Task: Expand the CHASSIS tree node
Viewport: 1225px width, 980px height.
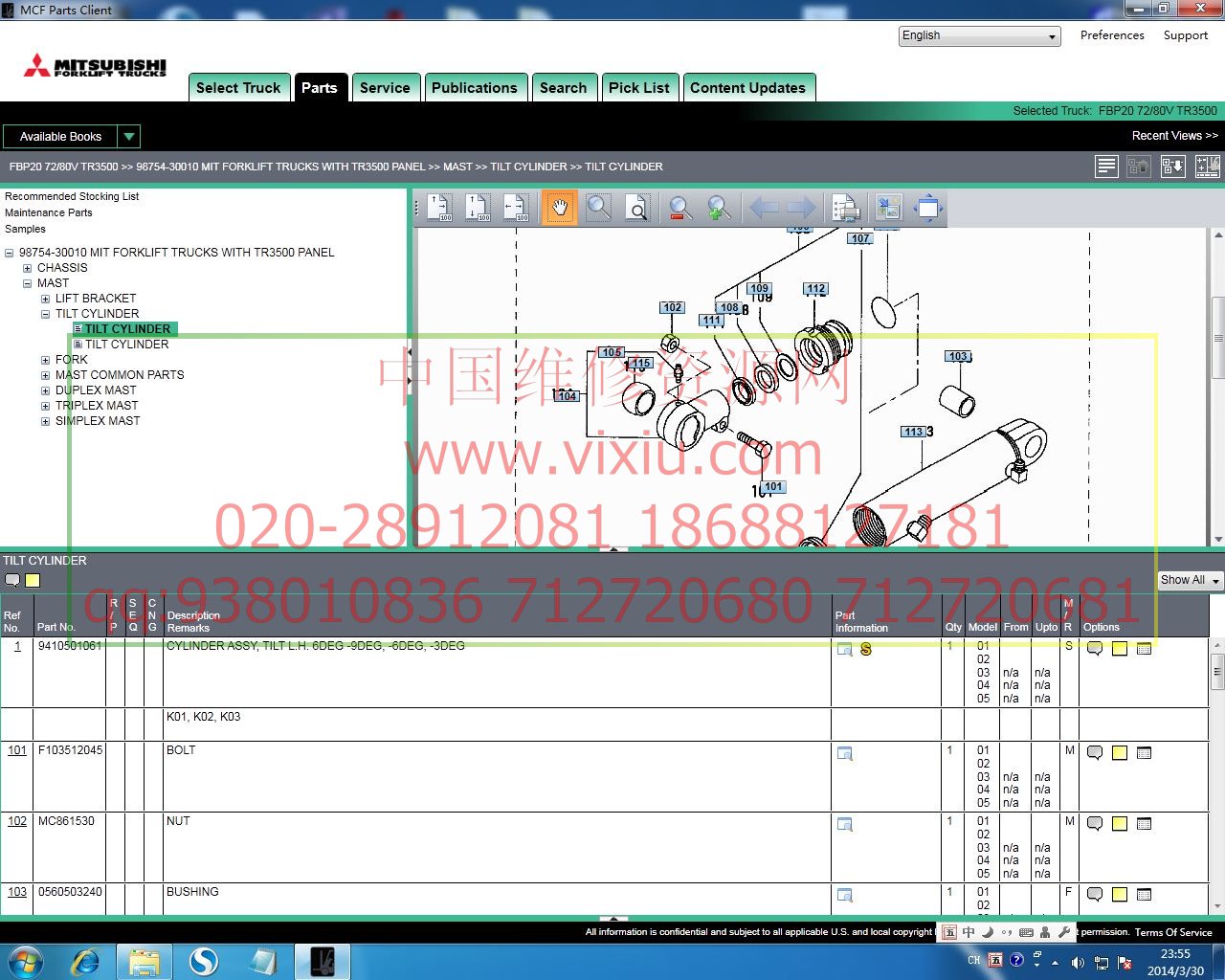Action: (x=28, y=268)
